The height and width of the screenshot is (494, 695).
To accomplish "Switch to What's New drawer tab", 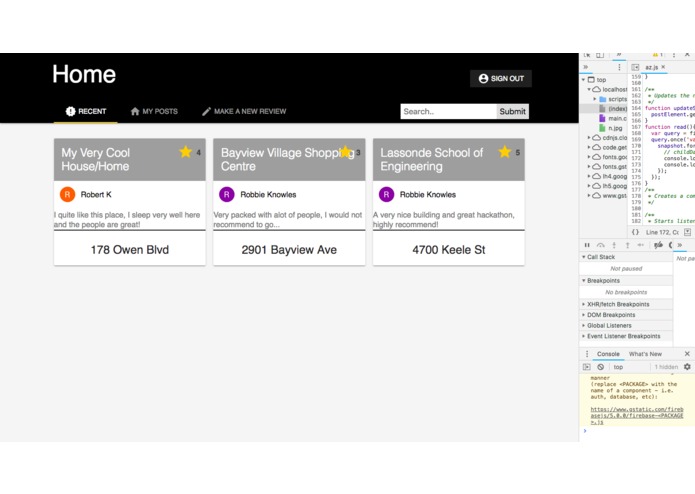I will click(x=645, y=354).
